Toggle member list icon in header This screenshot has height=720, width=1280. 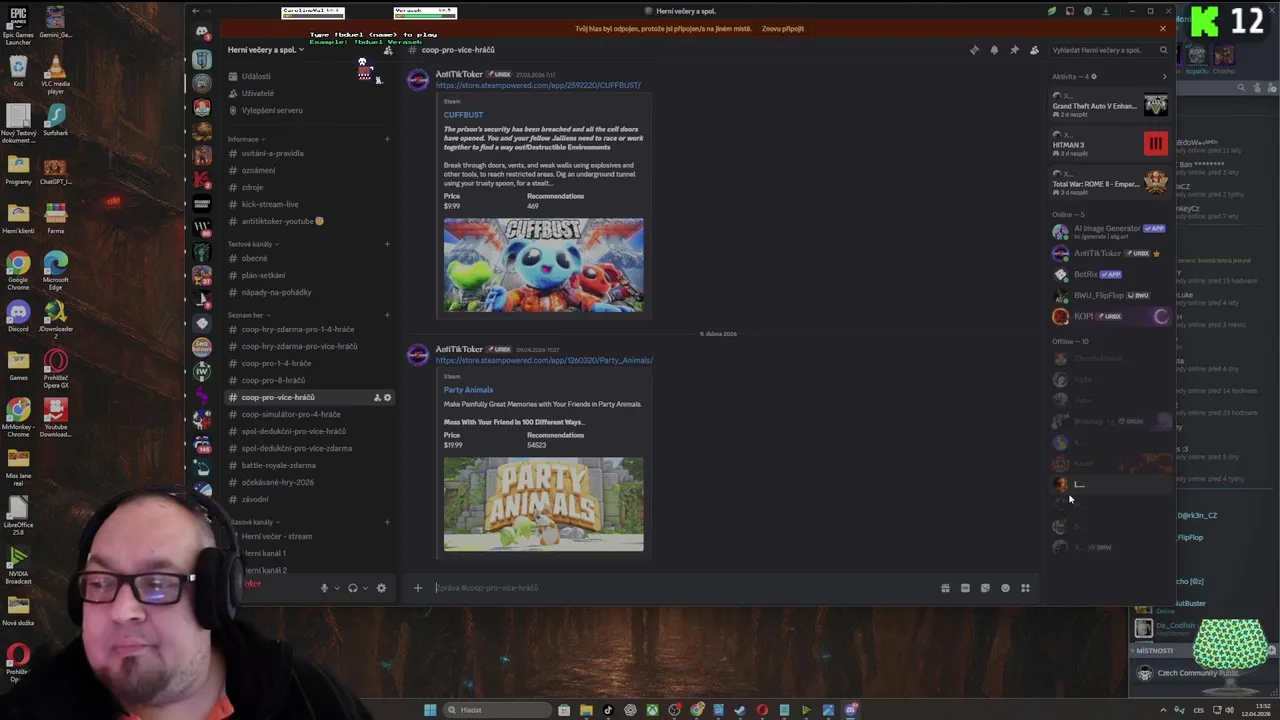coord(1034,50)
